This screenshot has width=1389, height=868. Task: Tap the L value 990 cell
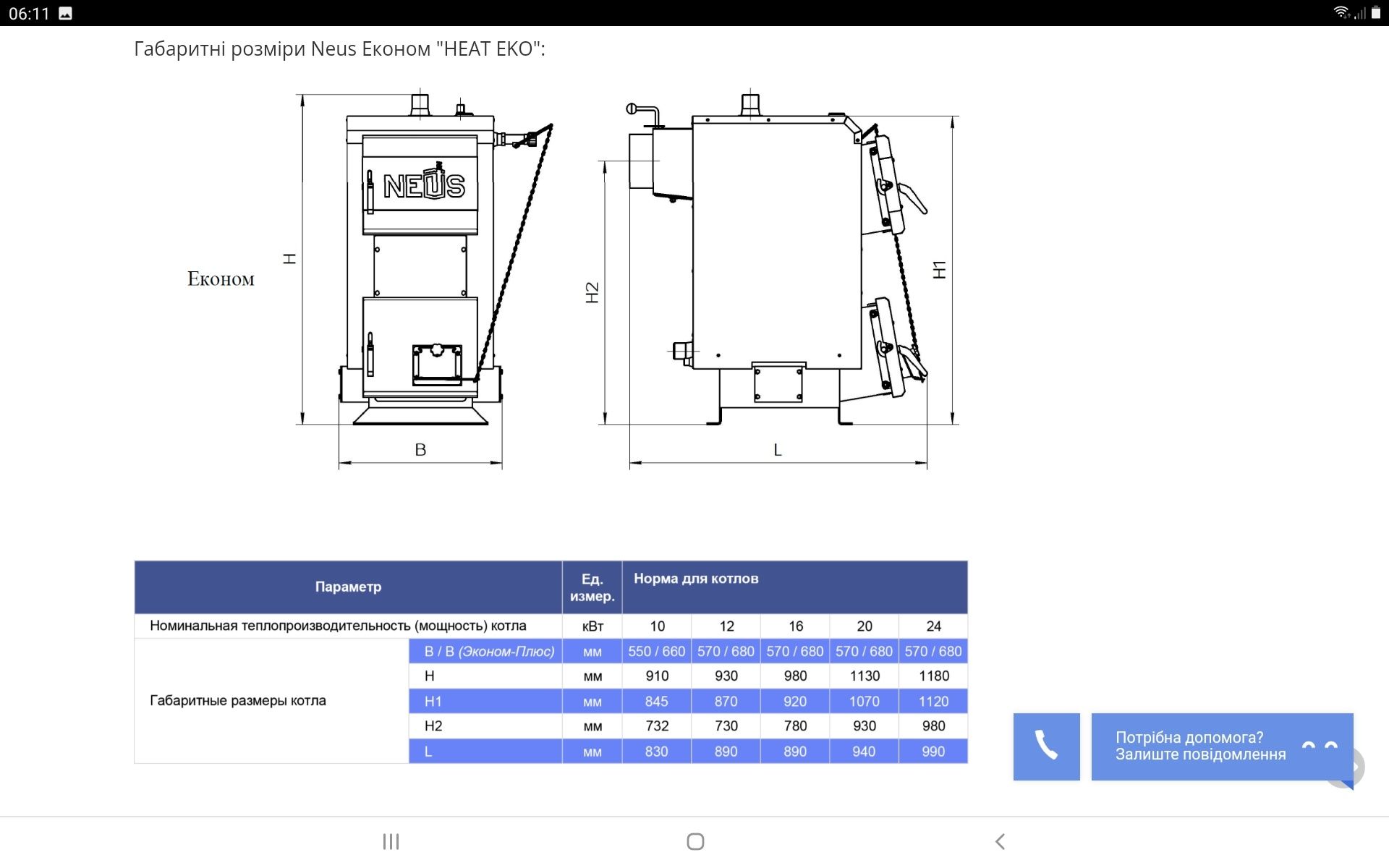(x=934, y=751)
